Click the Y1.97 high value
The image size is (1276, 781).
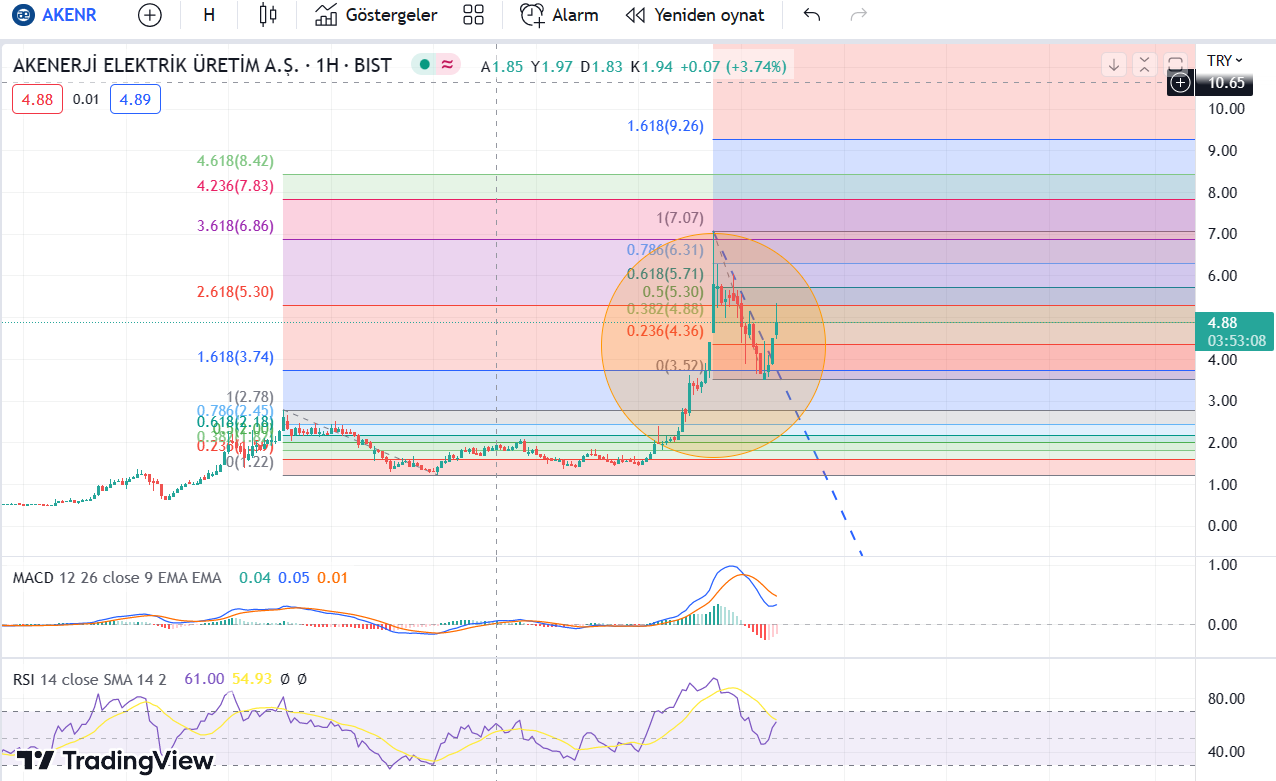click(552, 66)
